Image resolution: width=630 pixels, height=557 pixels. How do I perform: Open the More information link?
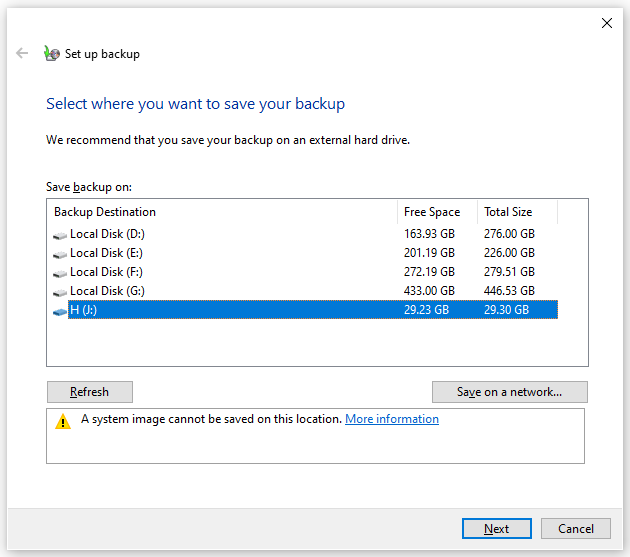392,419
